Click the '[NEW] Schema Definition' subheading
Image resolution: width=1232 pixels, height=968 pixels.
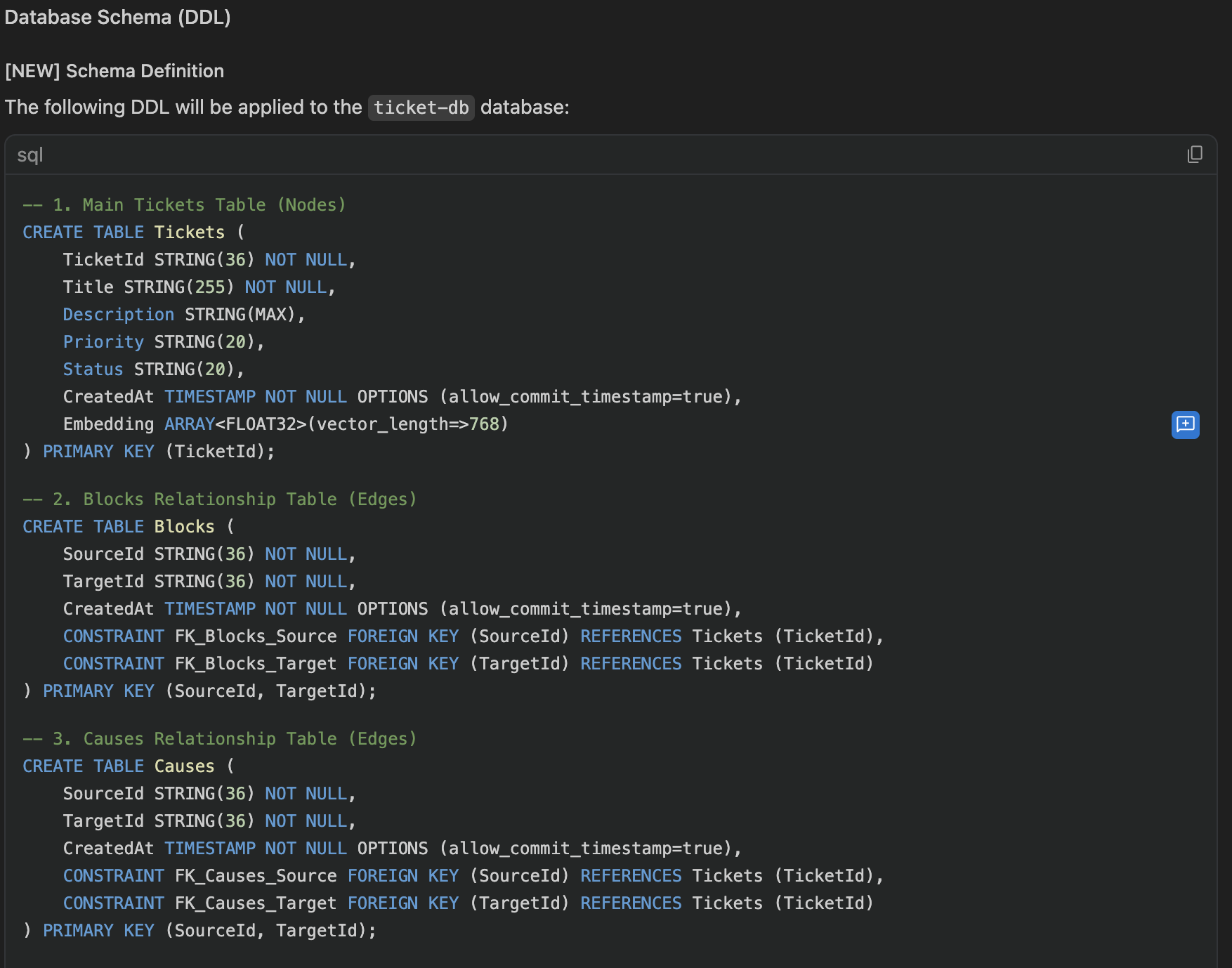tap(114, 71)
